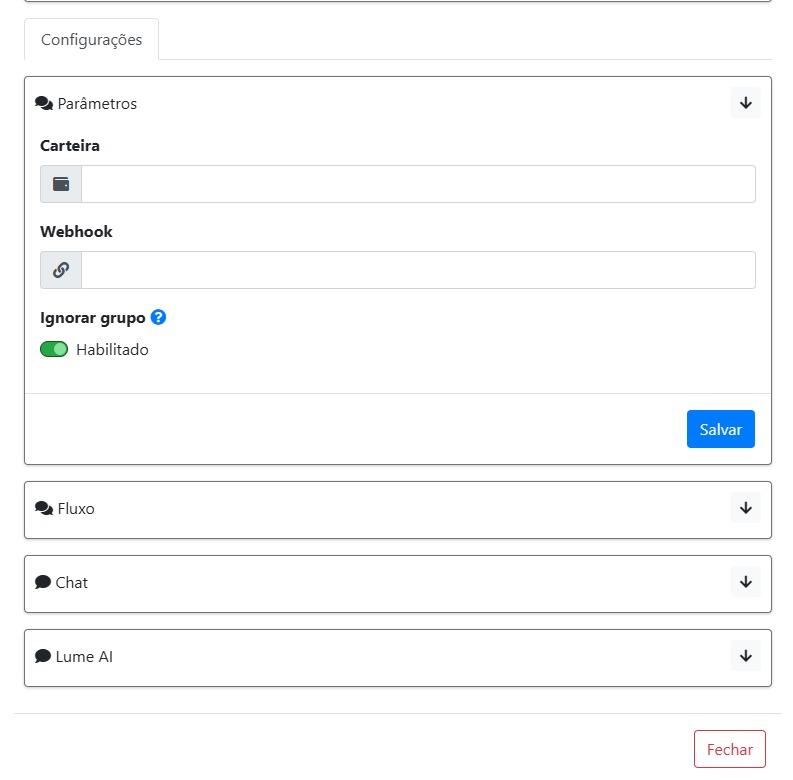The height and width of the screenshot is (780, 793).
Task: Close the dialog with Fechar button
Action: click(730, 749)
